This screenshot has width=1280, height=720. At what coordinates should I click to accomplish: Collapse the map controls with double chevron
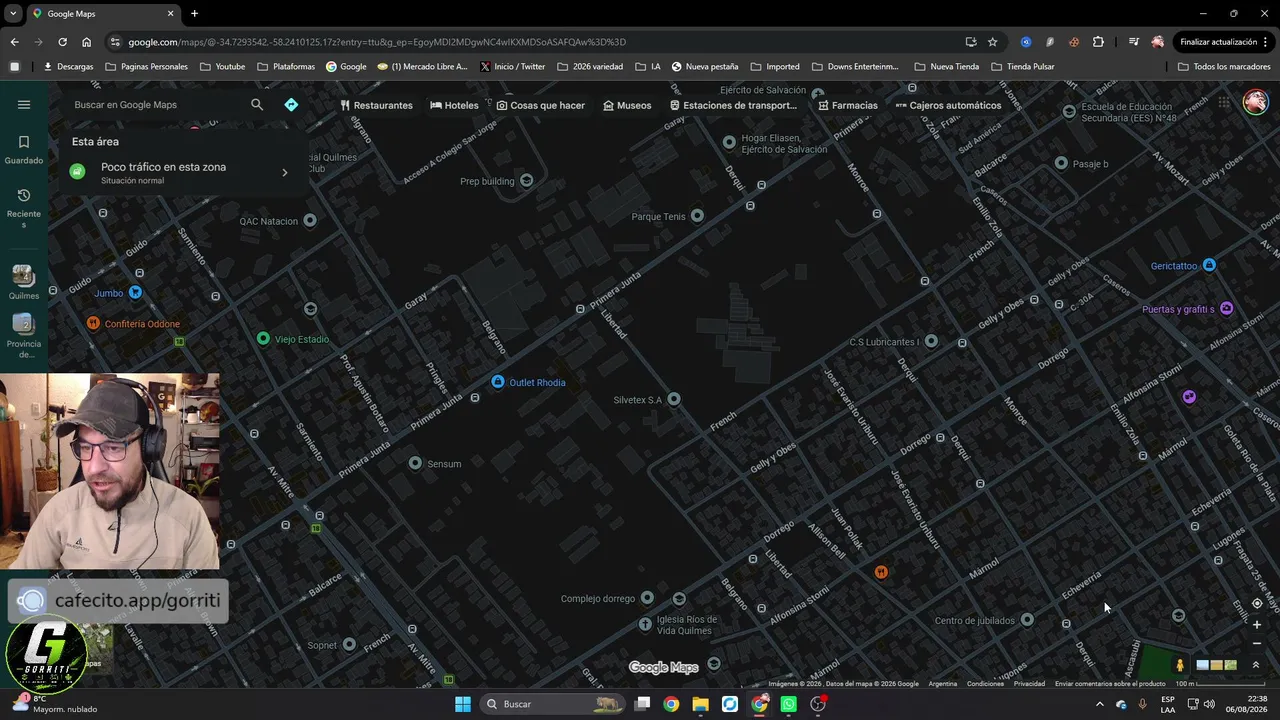pos(1256,665)
